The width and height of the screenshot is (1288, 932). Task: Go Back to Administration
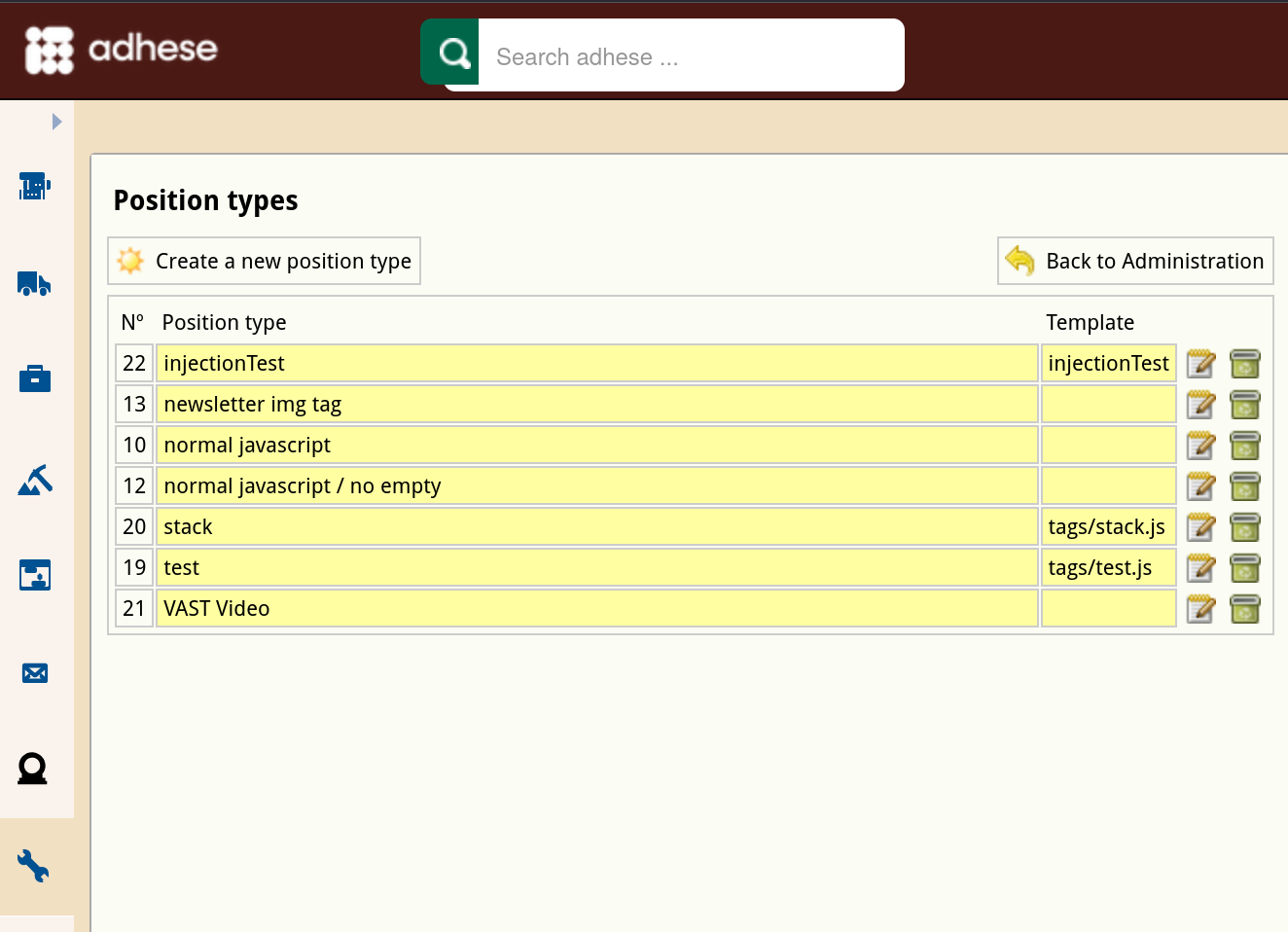tap(1135, 261)
